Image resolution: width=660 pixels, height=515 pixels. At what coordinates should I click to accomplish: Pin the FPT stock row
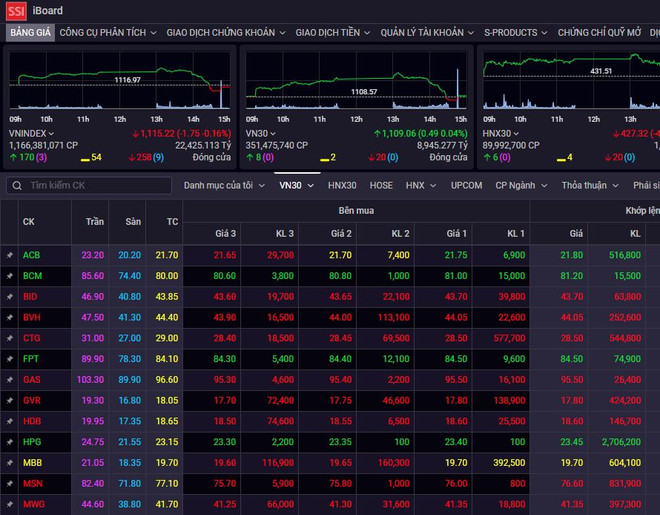pos(9,358)
